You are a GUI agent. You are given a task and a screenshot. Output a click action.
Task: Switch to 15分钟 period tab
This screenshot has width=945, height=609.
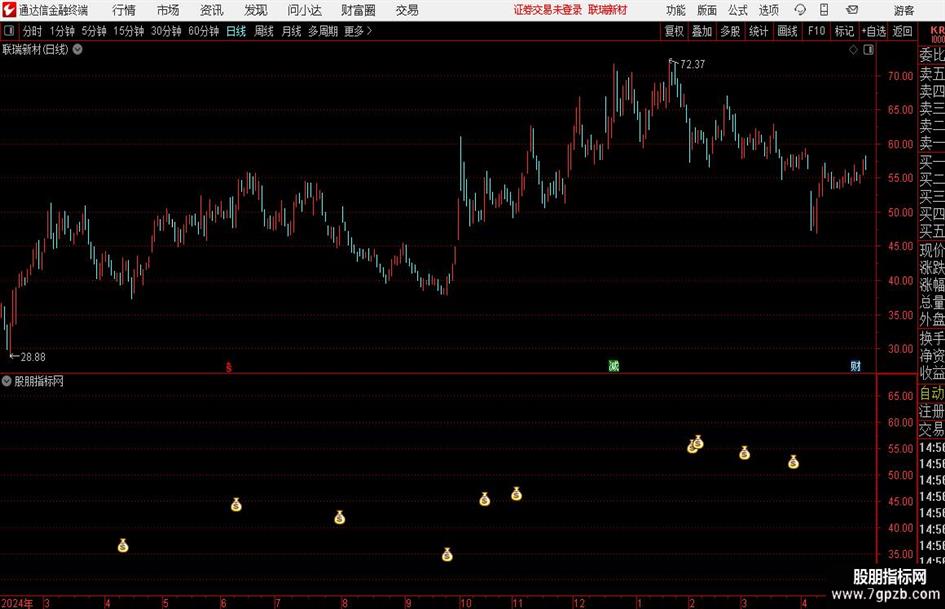tap(129, 31)
